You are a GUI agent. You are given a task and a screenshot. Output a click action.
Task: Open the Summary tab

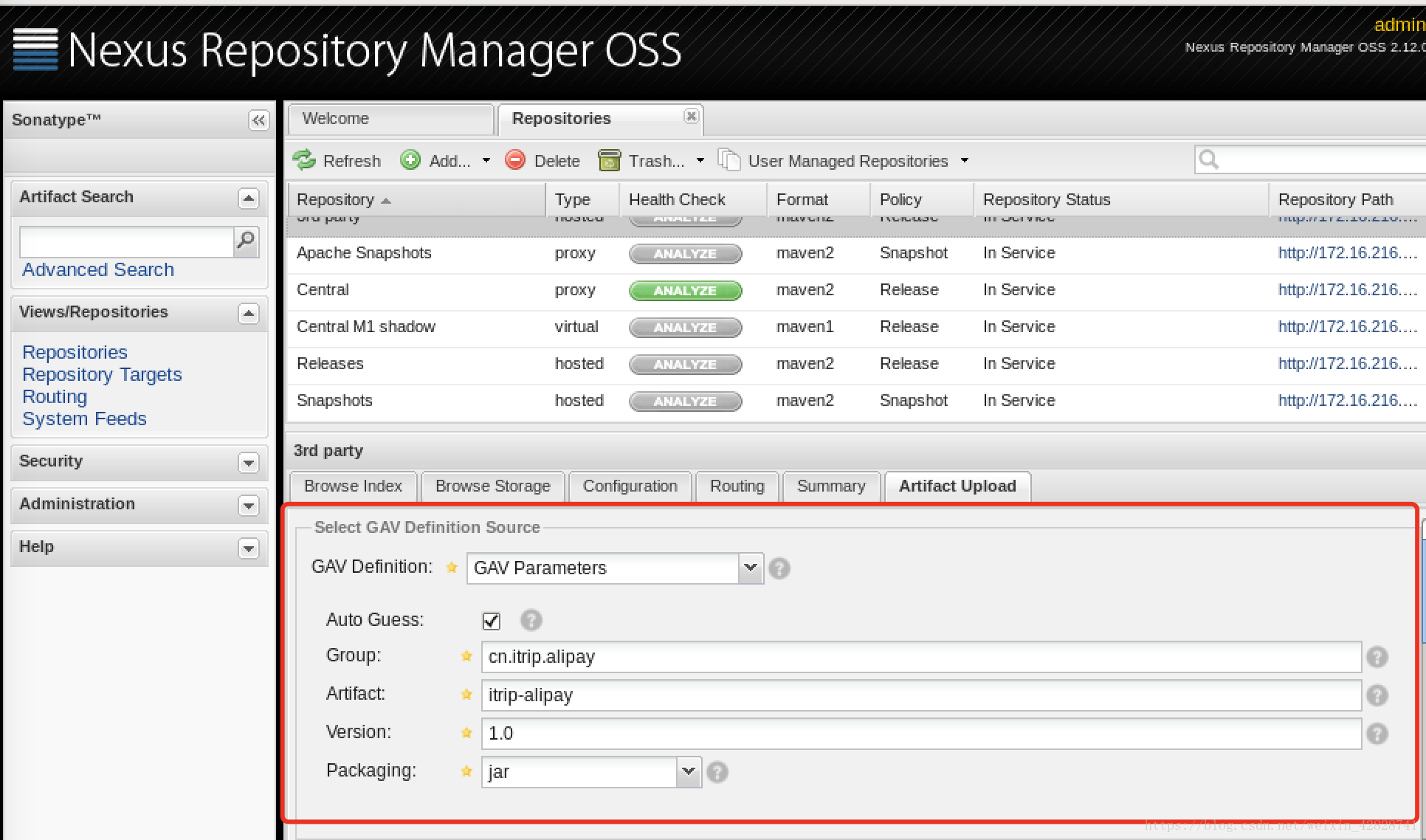(x=831, y=486)
